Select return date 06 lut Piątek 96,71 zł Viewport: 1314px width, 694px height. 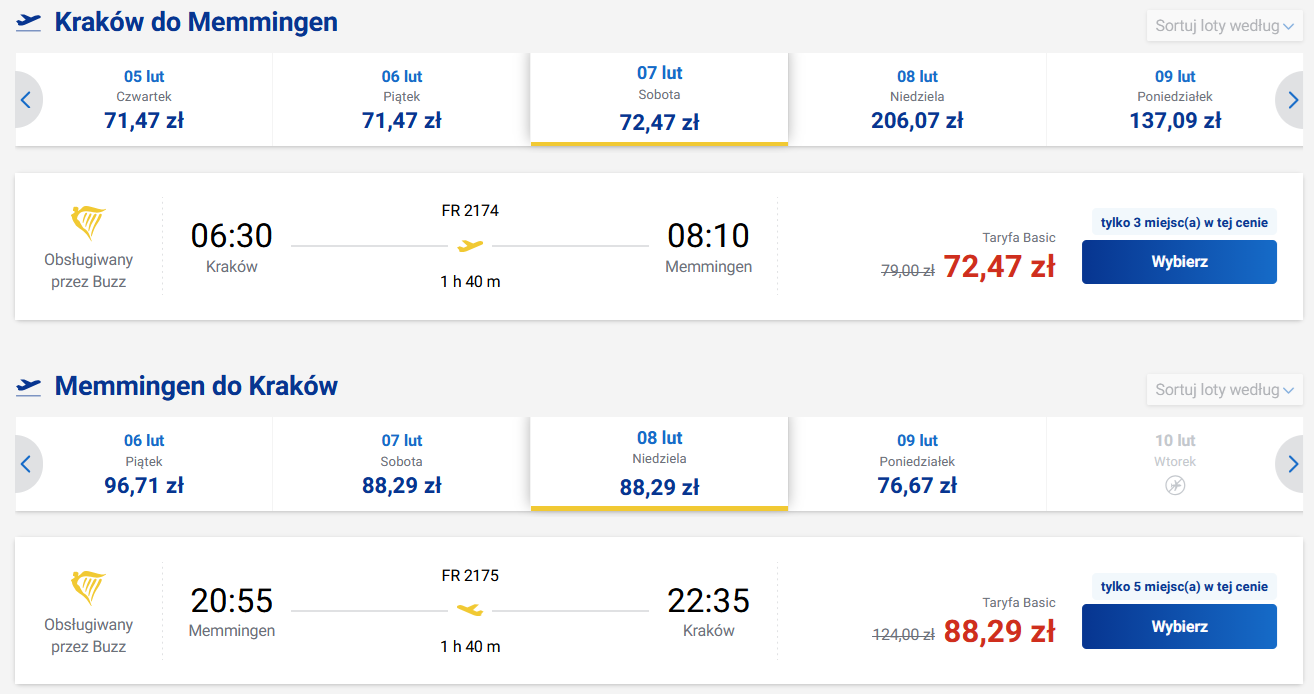pos(144,464)
